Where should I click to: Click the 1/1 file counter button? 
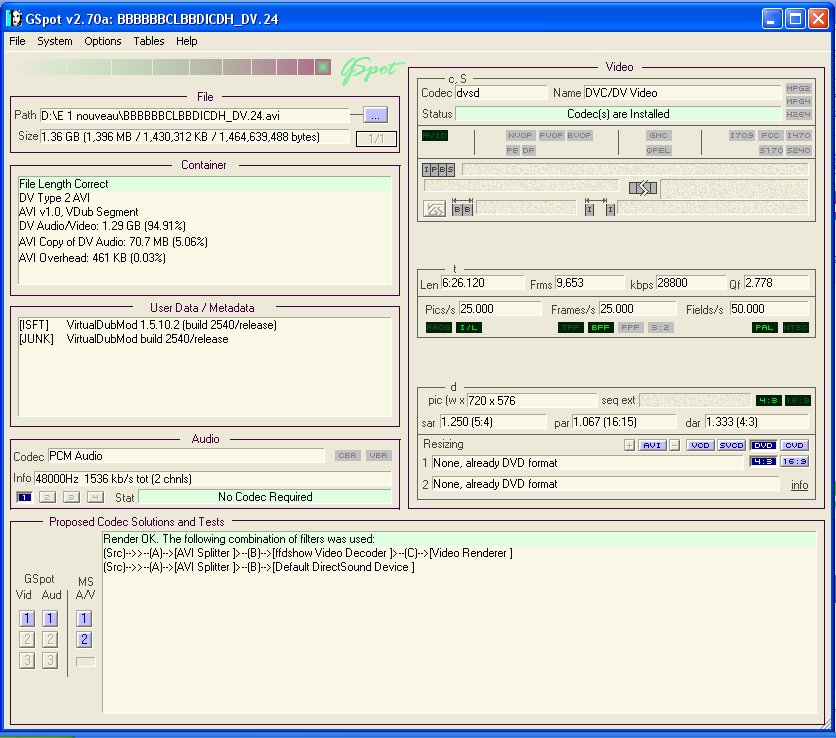376,139
